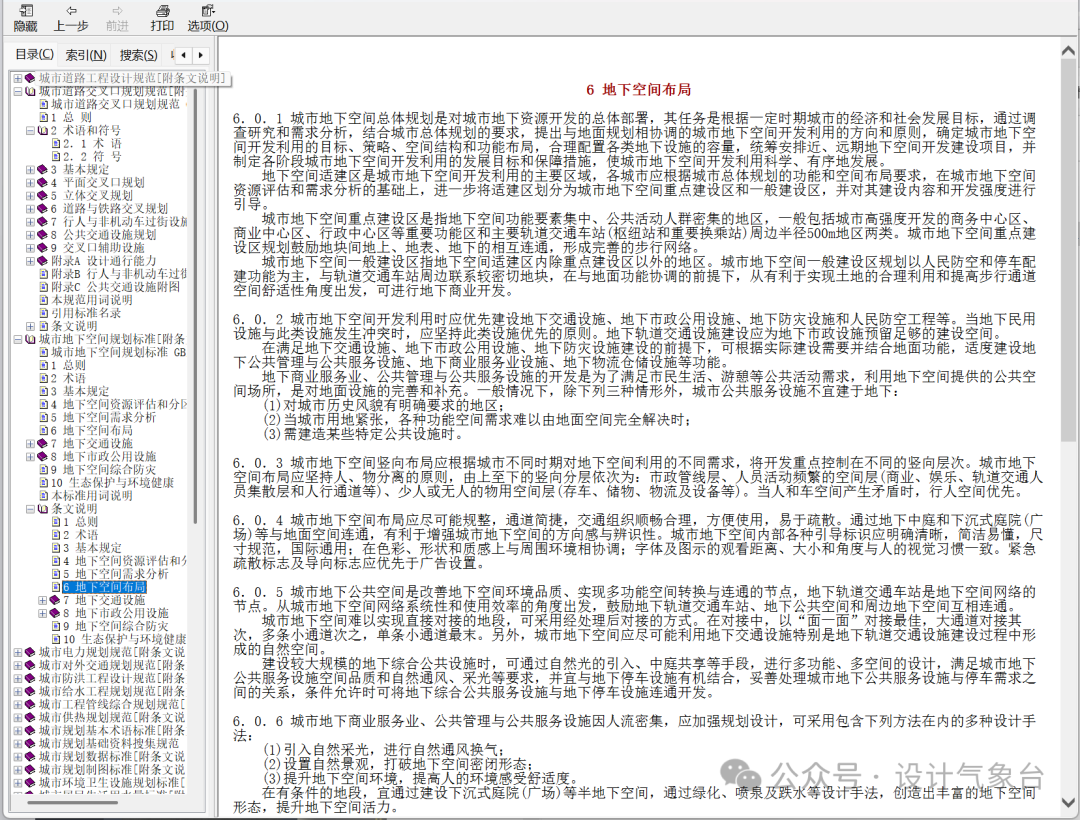Image resolution: width=1080 pixels, height=820 pixels.
Task: Expand the 7 行人与非机动车过街设施 node
Action: pyautogui.click(x=30, y=222)
